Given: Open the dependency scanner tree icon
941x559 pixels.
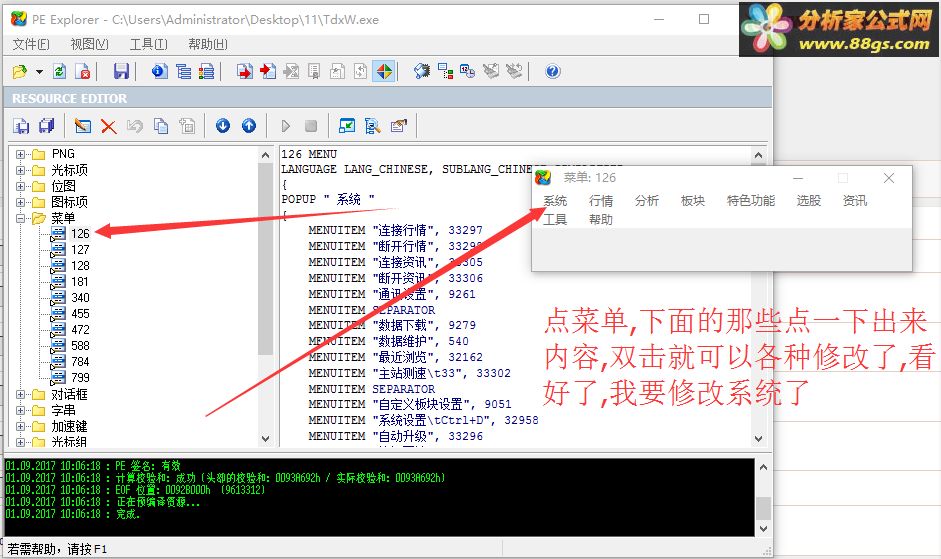Looking at the screenshot, I should coord(445,71).
